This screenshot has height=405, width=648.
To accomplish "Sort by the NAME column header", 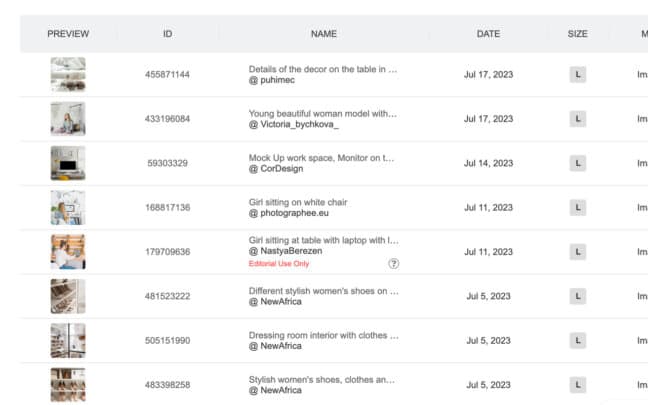I will [x=324, y=34].
